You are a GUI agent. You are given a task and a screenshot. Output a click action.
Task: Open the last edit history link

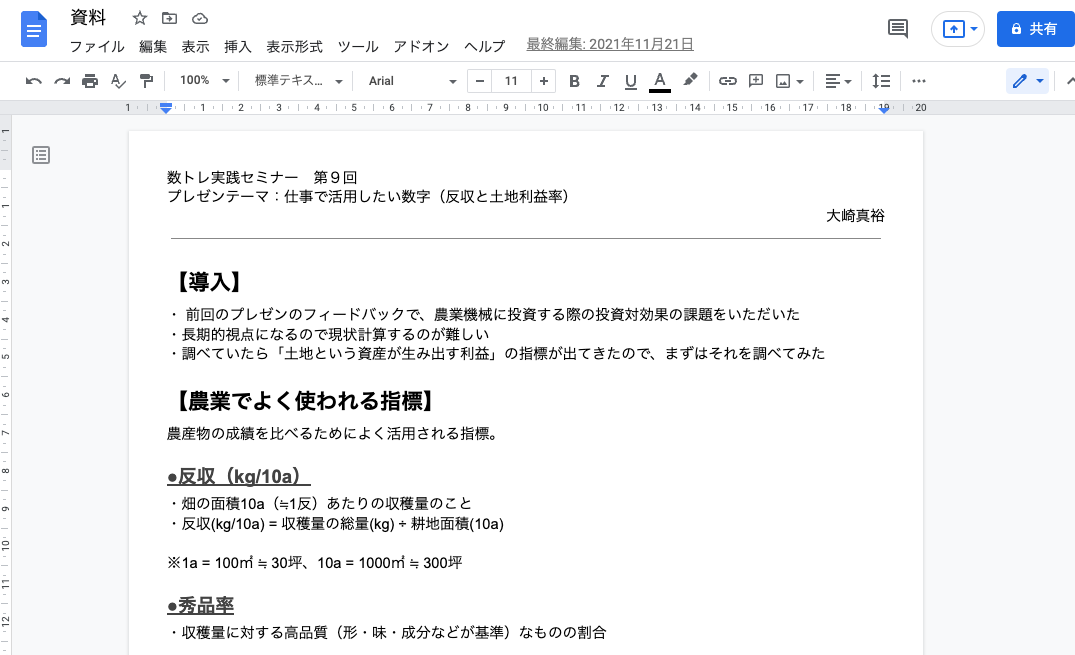610,45
